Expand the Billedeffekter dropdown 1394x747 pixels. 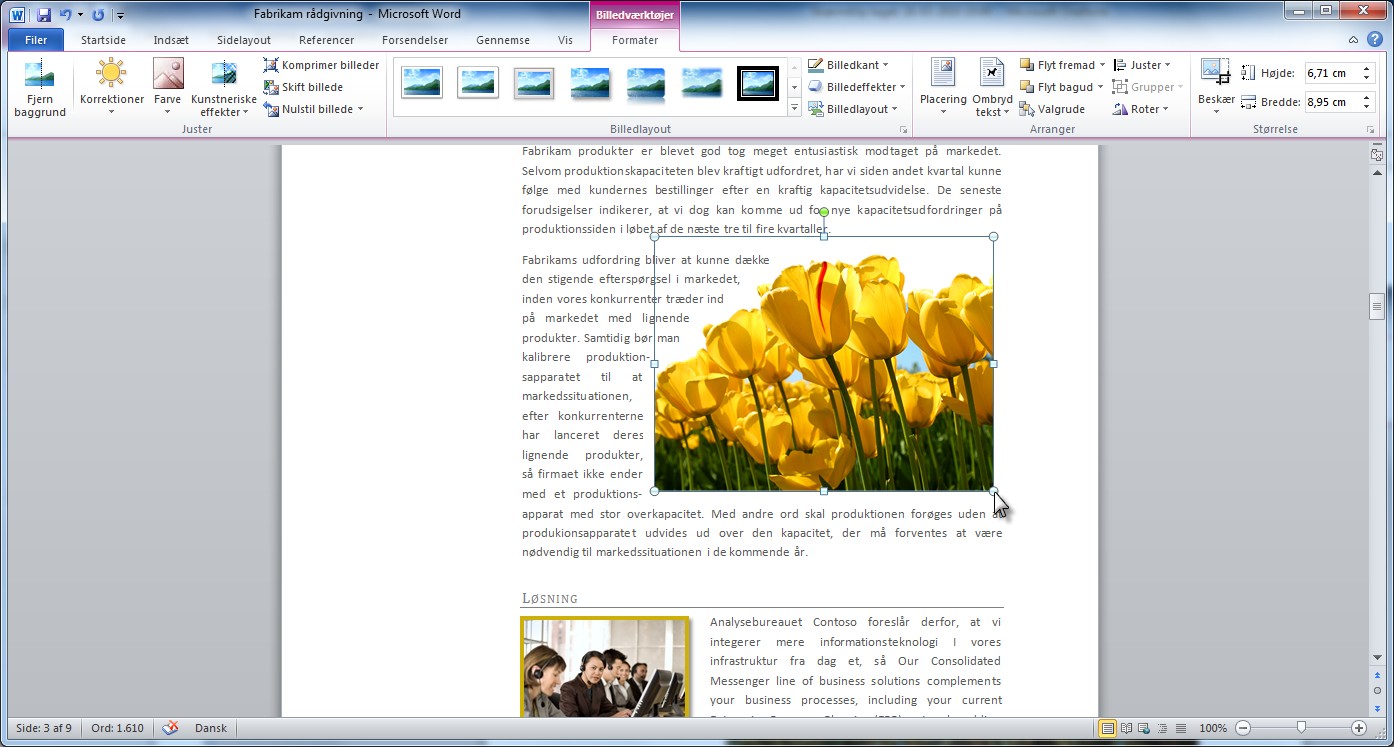[856, 87]
